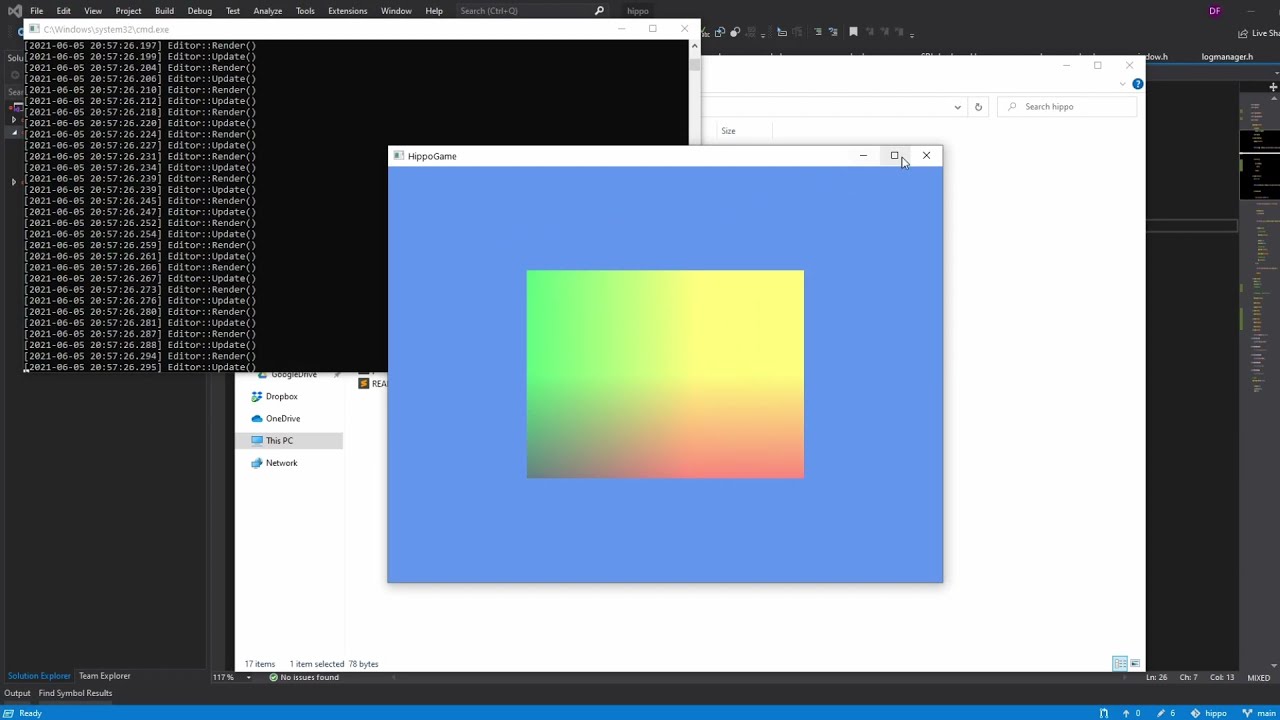Screen dimensions: 1280x720
Task: Refresh the File Explorer folder
Action: pyautogui.click(x=978, y=107)
